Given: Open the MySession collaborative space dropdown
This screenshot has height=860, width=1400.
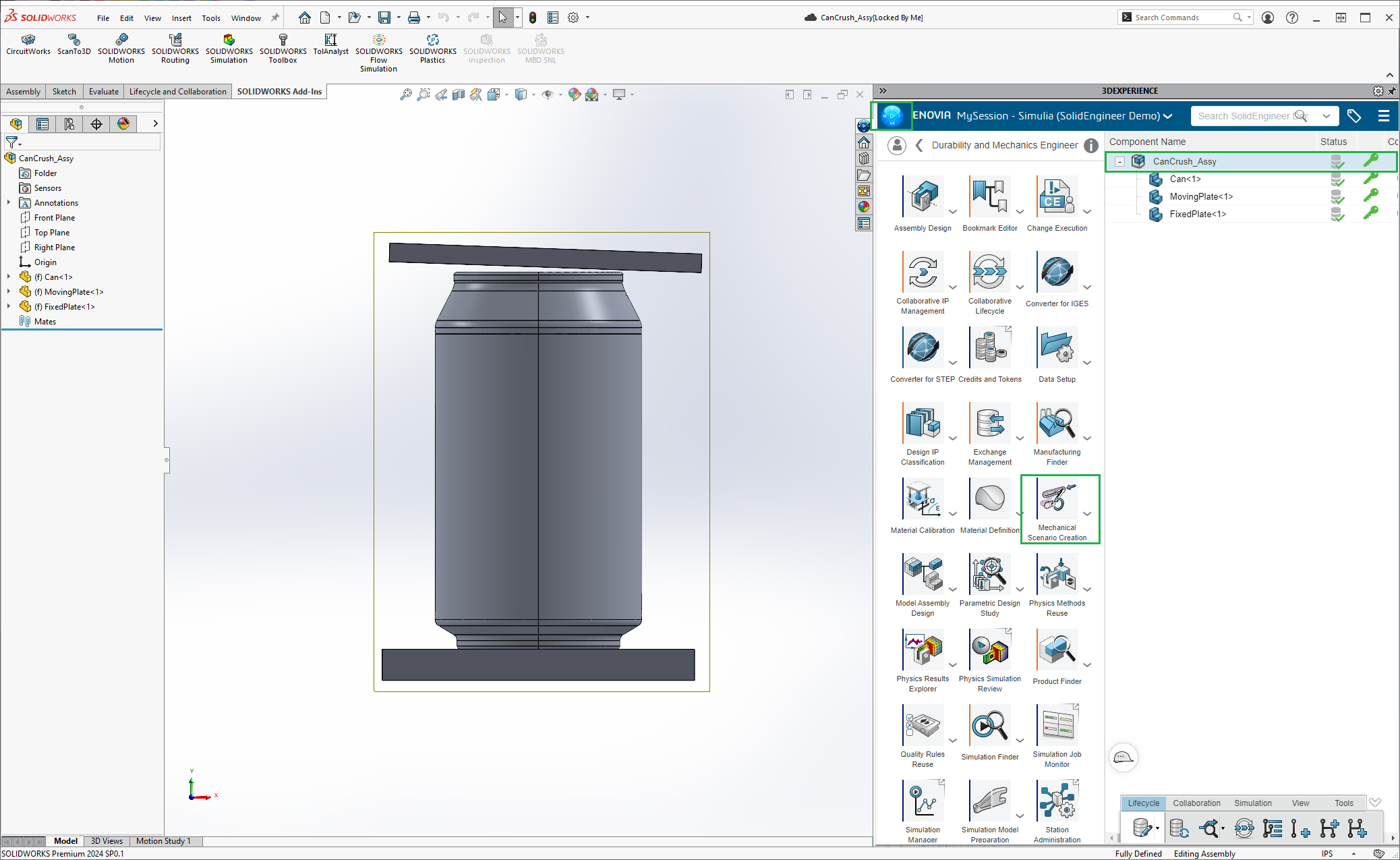Looking at the screenshot, I should (x=1168, y=116).
